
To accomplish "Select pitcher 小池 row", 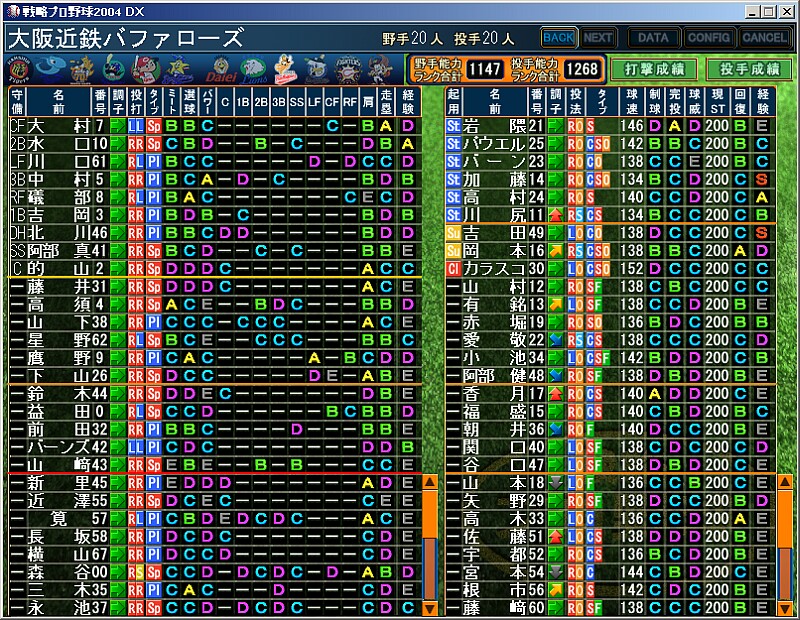I will [610, 358].
